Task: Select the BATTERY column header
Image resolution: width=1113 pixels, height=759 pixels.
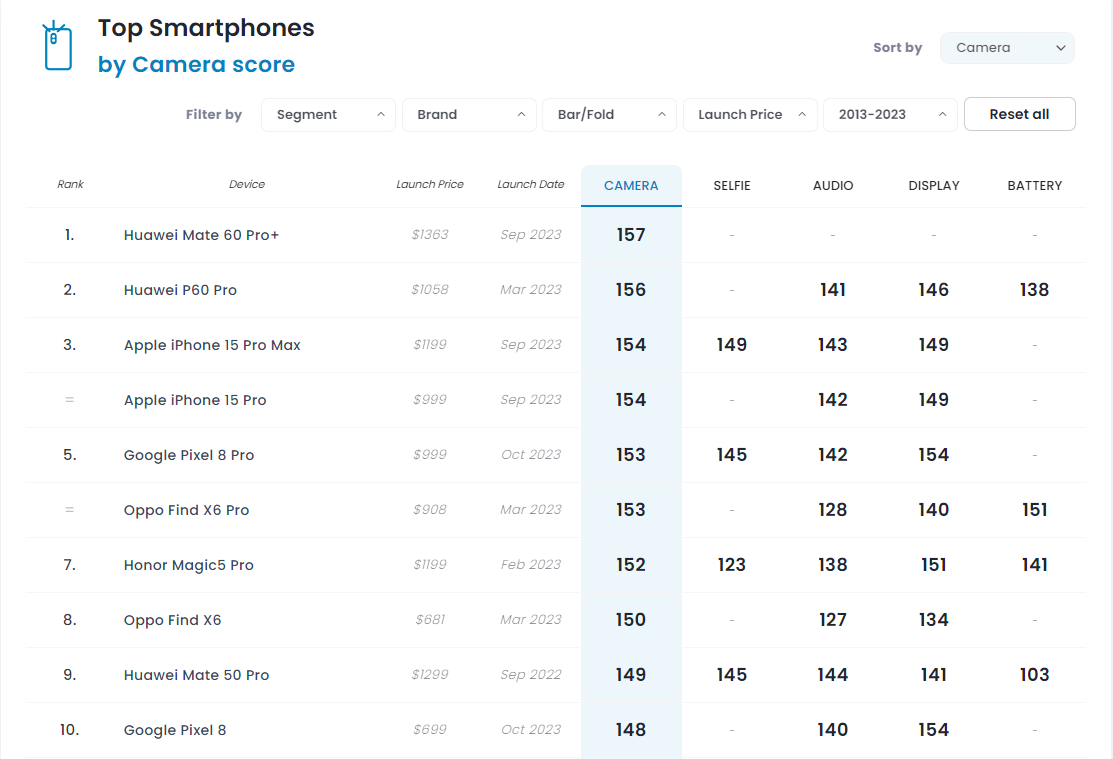Action: tap(1034, 186)
